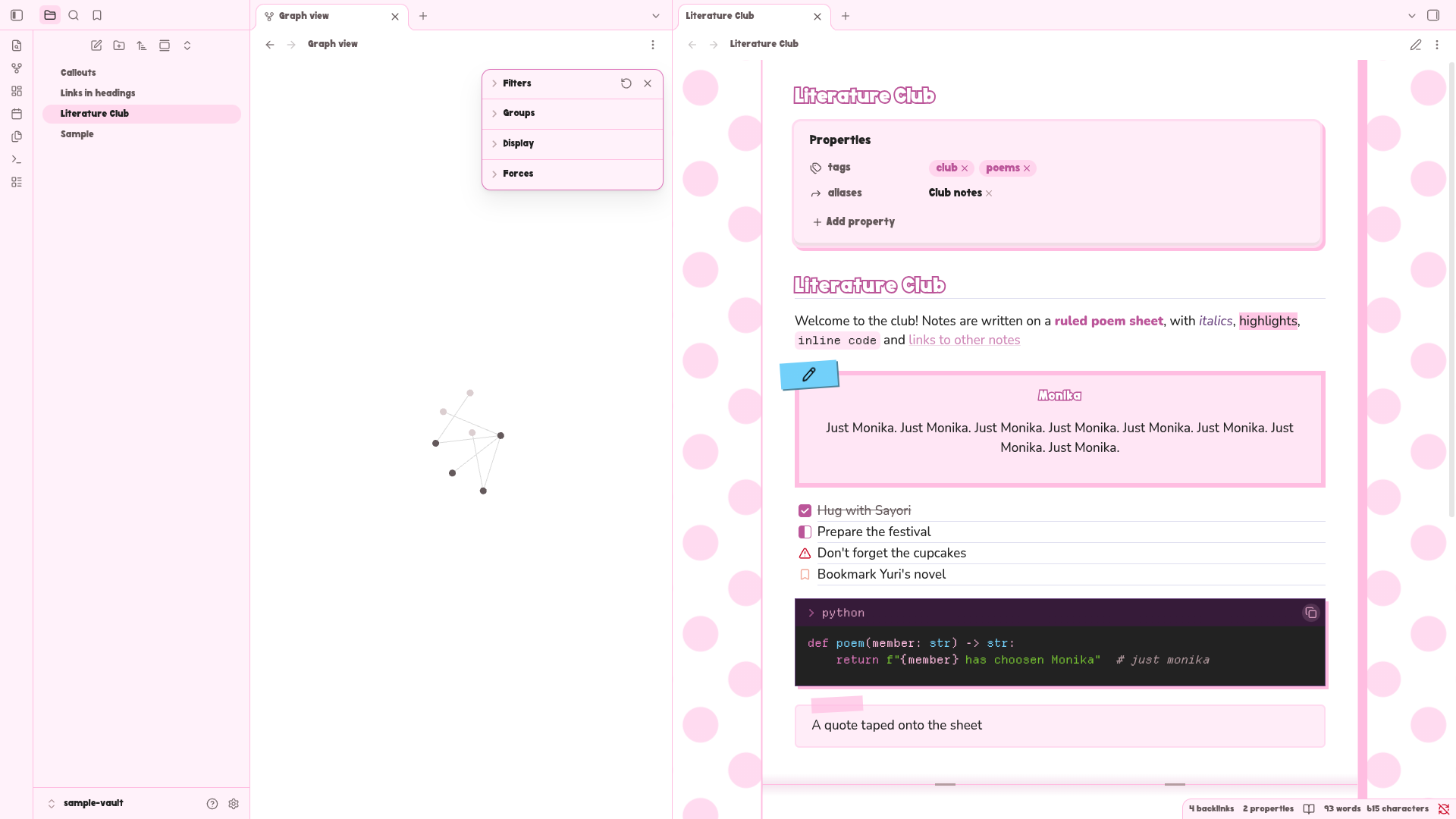
Task: Toggle the left sidebar collapse icon
Action: [x=17, y=15]
